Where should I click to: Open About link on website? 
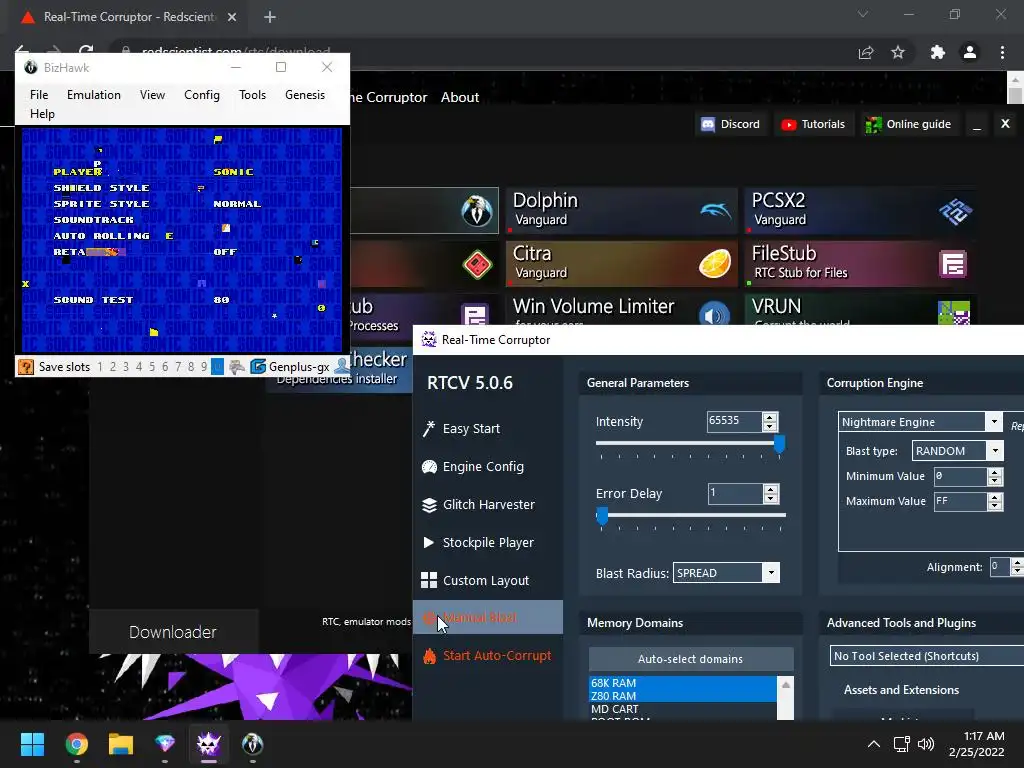tap(460, 97)
